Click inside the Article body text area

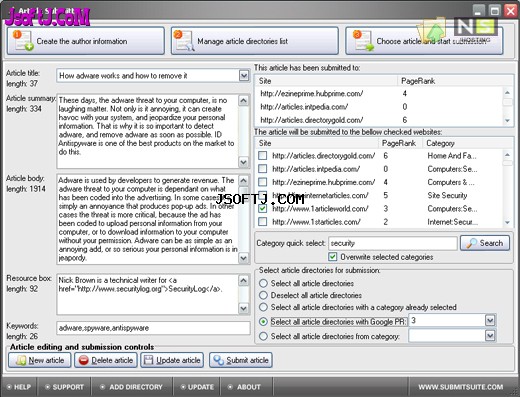click(148, 219)
